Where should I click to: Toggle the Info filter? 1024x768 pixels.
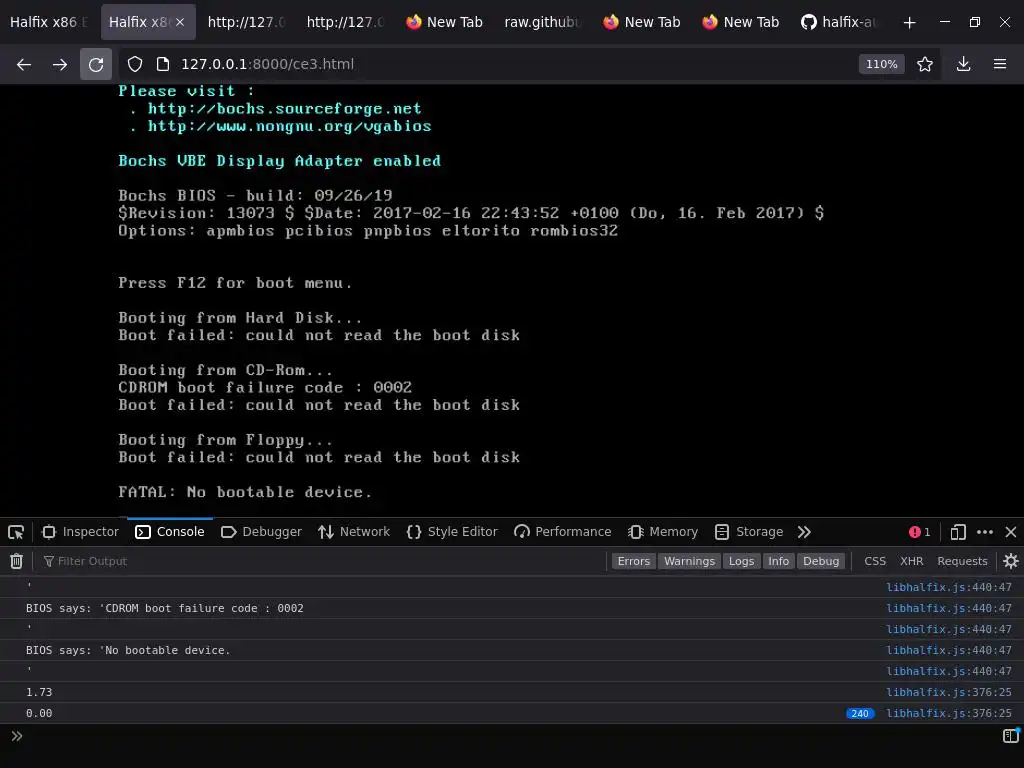coord(778,561)
